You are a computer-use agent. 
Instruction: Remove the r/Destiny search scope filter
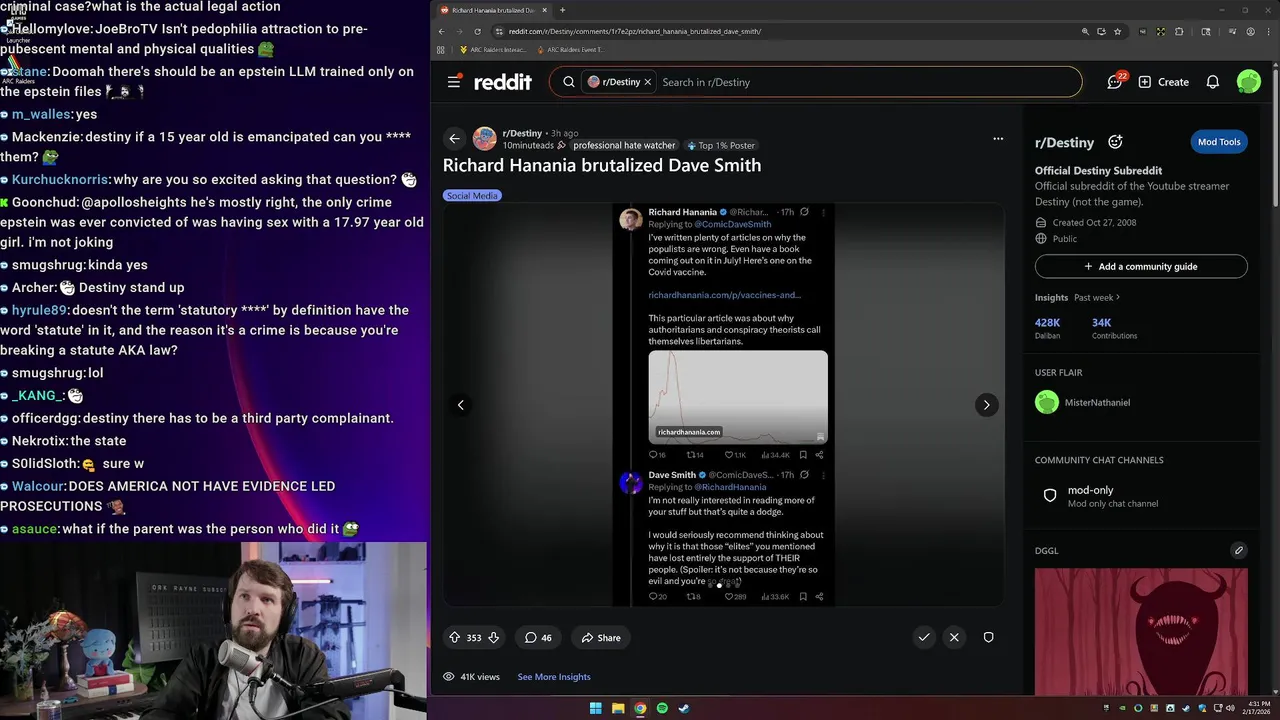648,82
